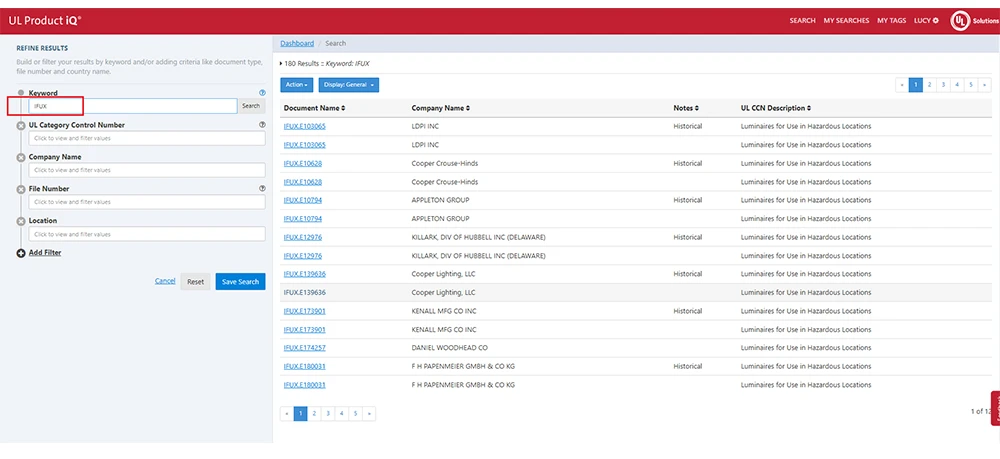Click the Reset button

[x=195, y=282]
